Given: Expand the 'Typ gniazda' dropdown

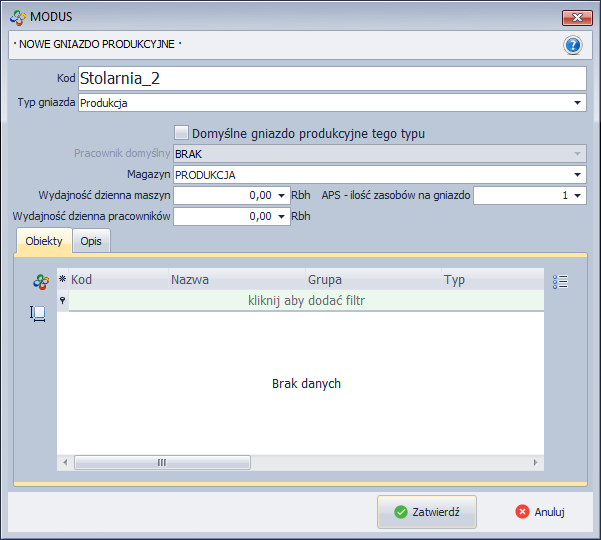Looking at the screenshot, I should pyautogui.click(x=578, y=102).
